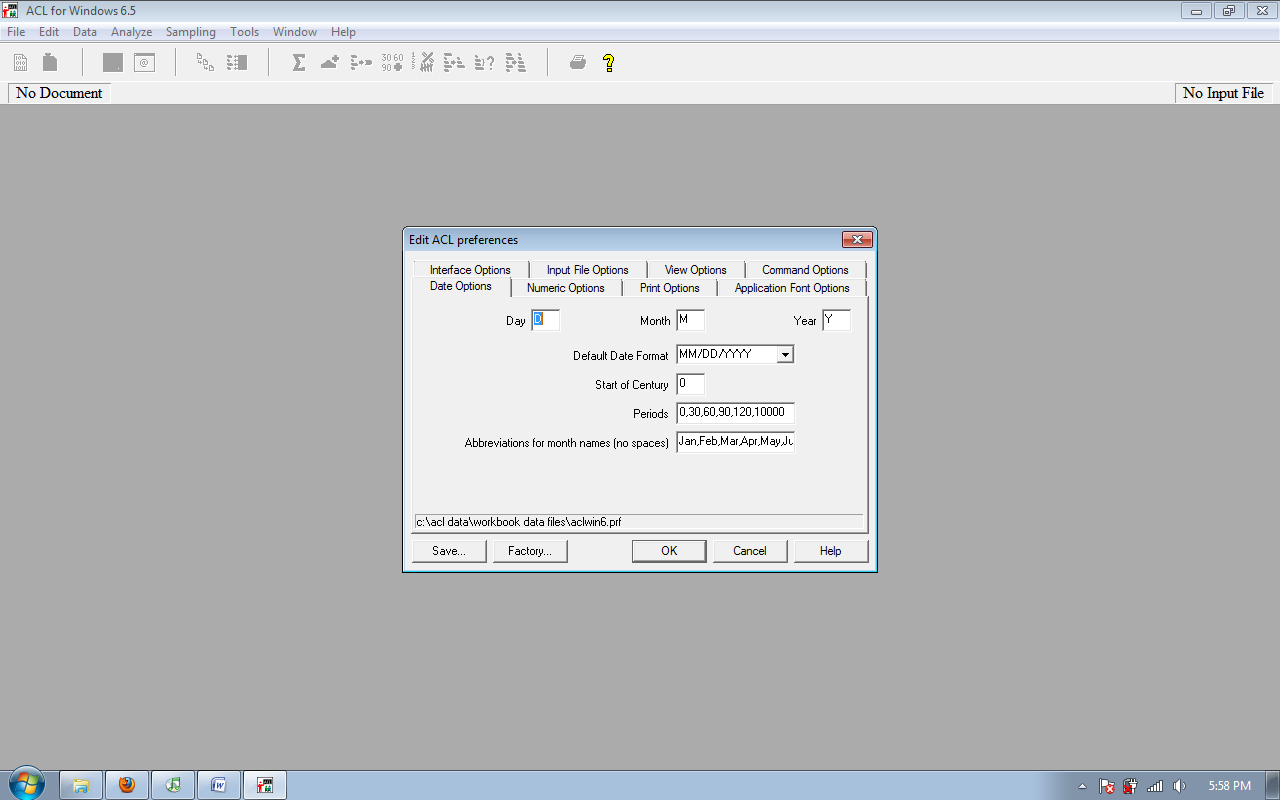Image resolution: width=1280 pixels, height=800 pixels.
Task: Open the Default Date Format dropdown
Action: pos(785,354)
